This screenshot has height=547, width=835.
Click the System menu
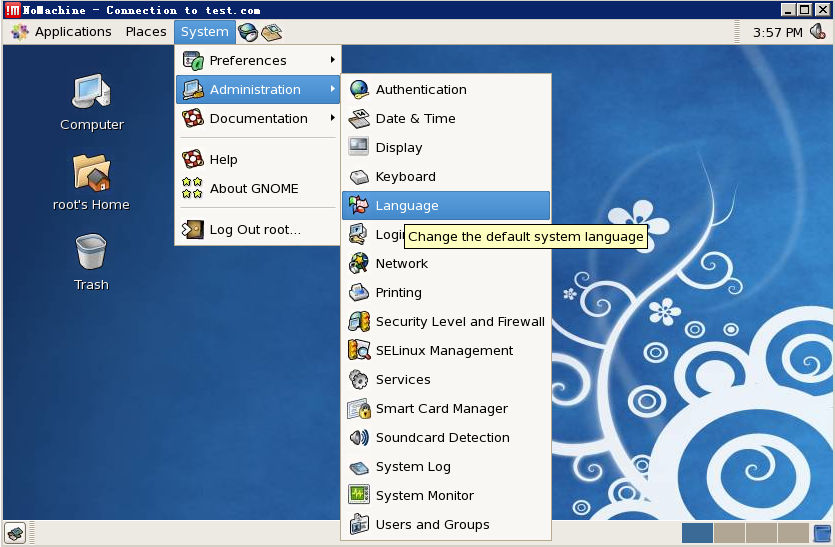click(x=204, y=32)
